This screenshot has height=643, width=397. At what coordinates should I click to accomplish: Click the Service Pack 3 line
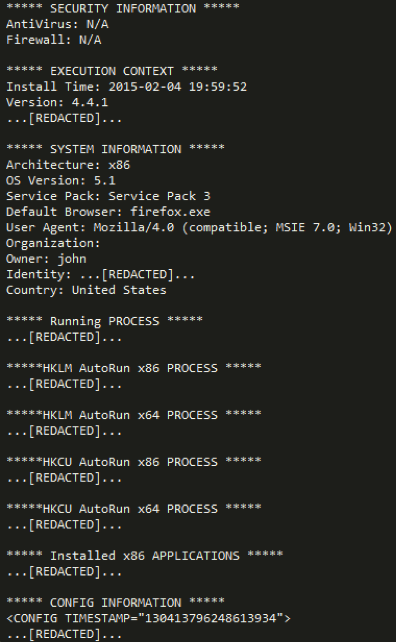pyautogui.click(x=108, y=196)
